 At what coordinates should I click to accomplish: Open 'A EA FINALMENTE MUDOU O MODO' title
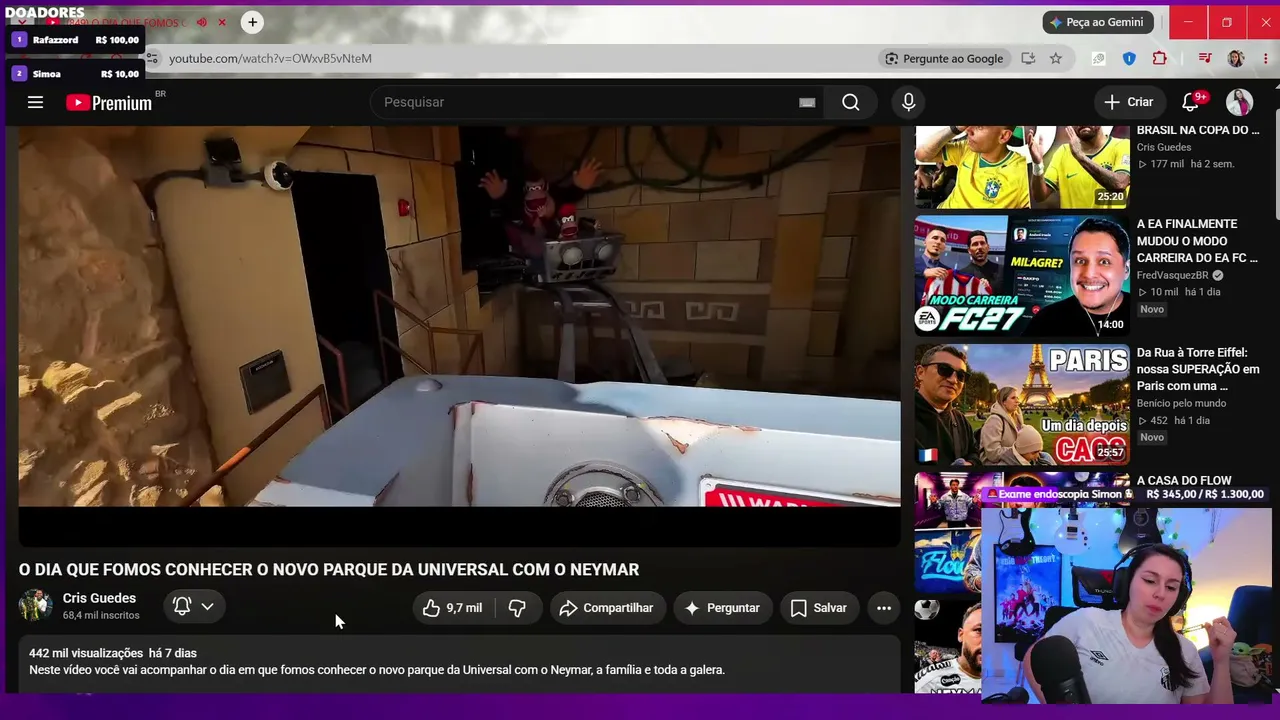coord(1197,241)
